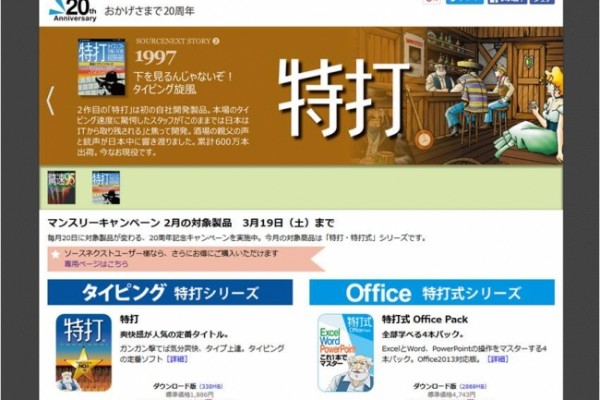
Task: Select the second carousel thumbnail (特打)
Action: 106,187
